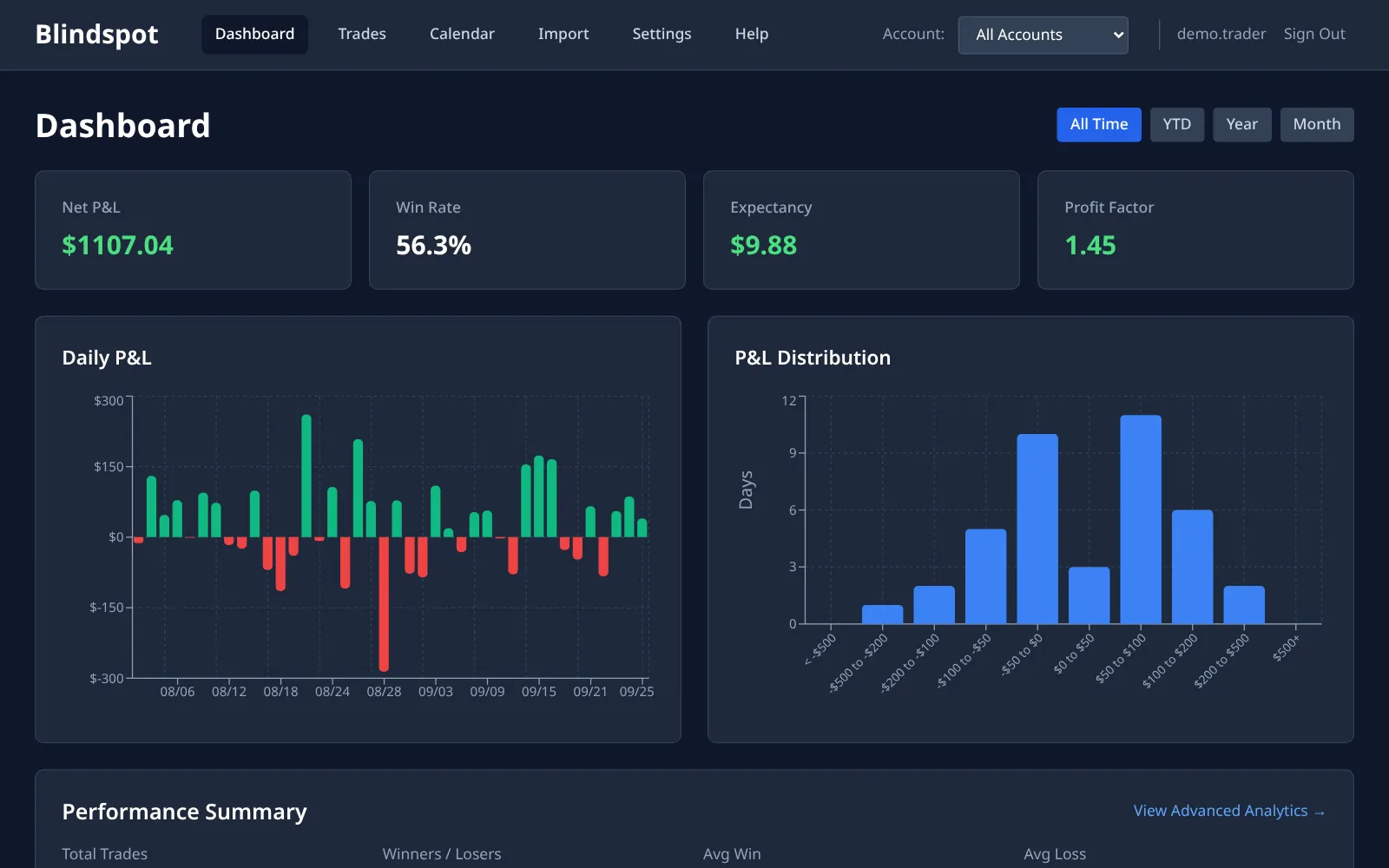This screenshot has height=868, width=1389.
Task: Click the $100 to $200 distribution bar
Action: pos(1192,567)
